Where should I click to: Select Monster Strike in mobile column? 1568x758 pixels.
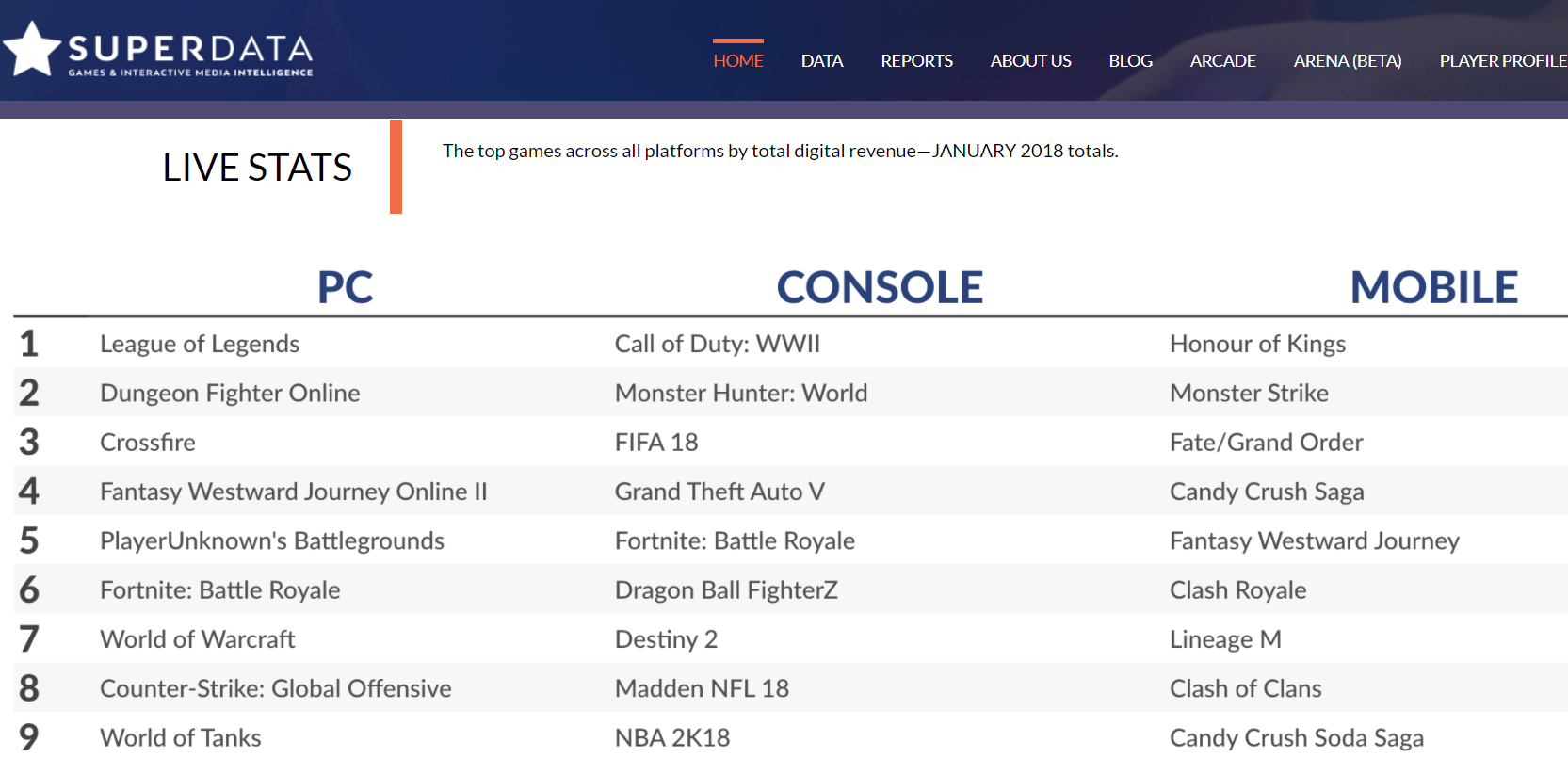click(x=1249, y=393)
